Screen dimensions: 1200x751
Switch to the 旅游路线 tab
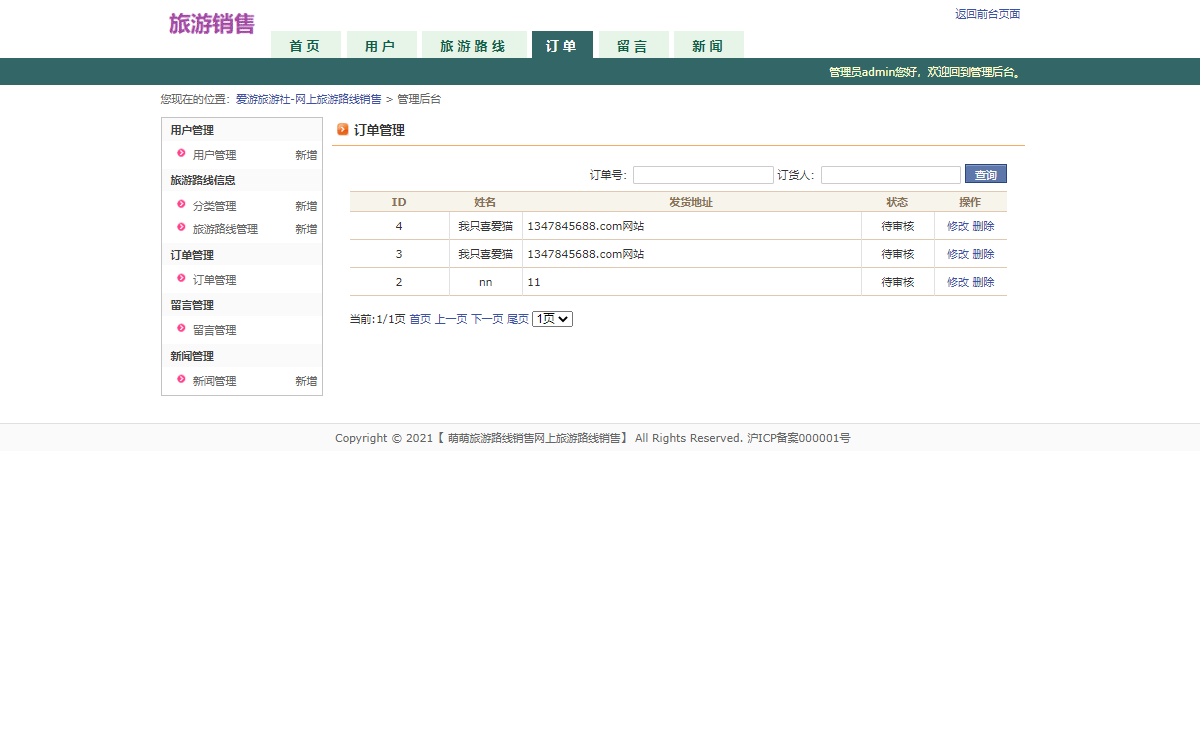click(473, 46)
